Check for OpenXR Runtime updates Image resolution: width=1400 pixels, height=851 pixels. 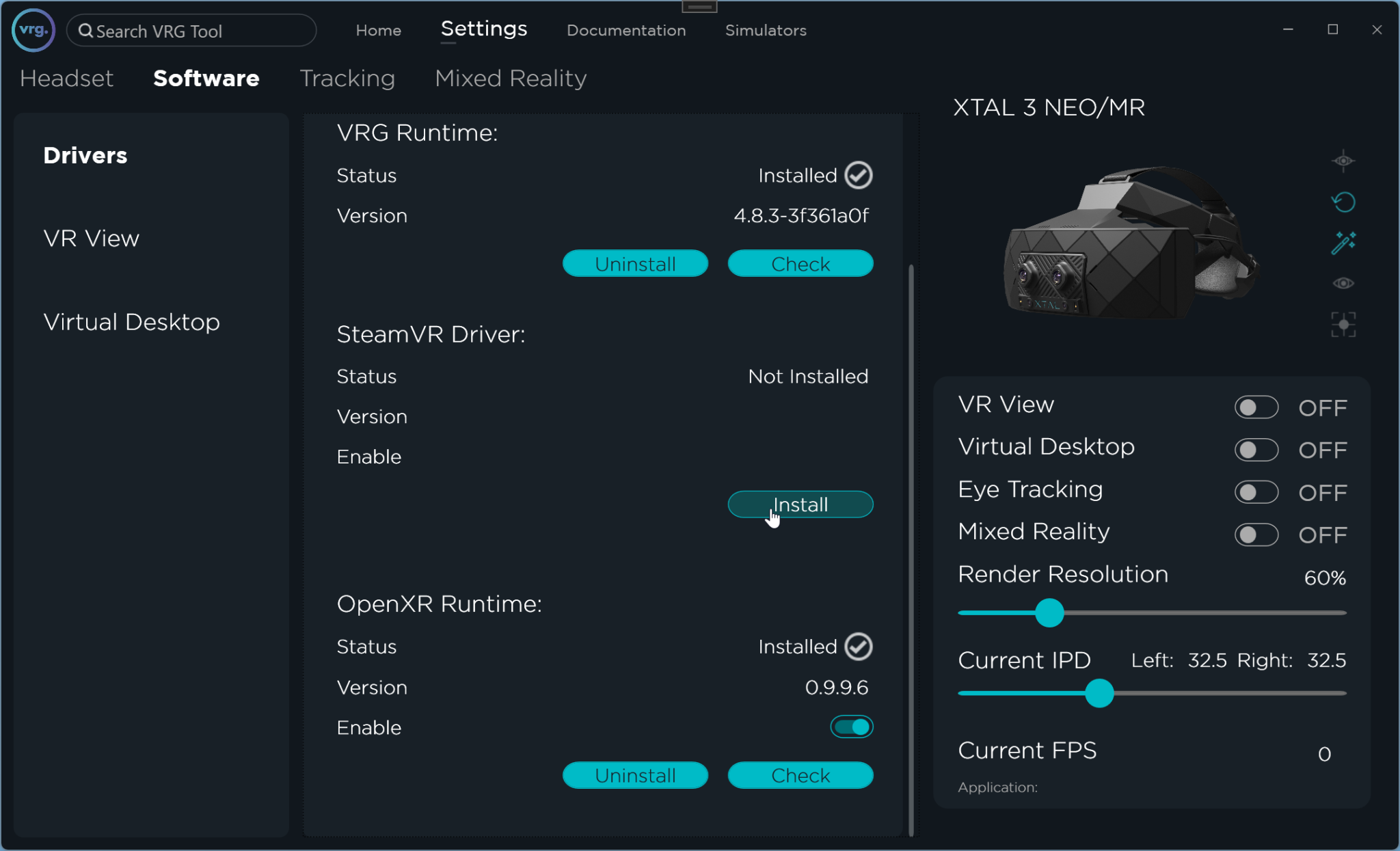[x=800, y=775]
